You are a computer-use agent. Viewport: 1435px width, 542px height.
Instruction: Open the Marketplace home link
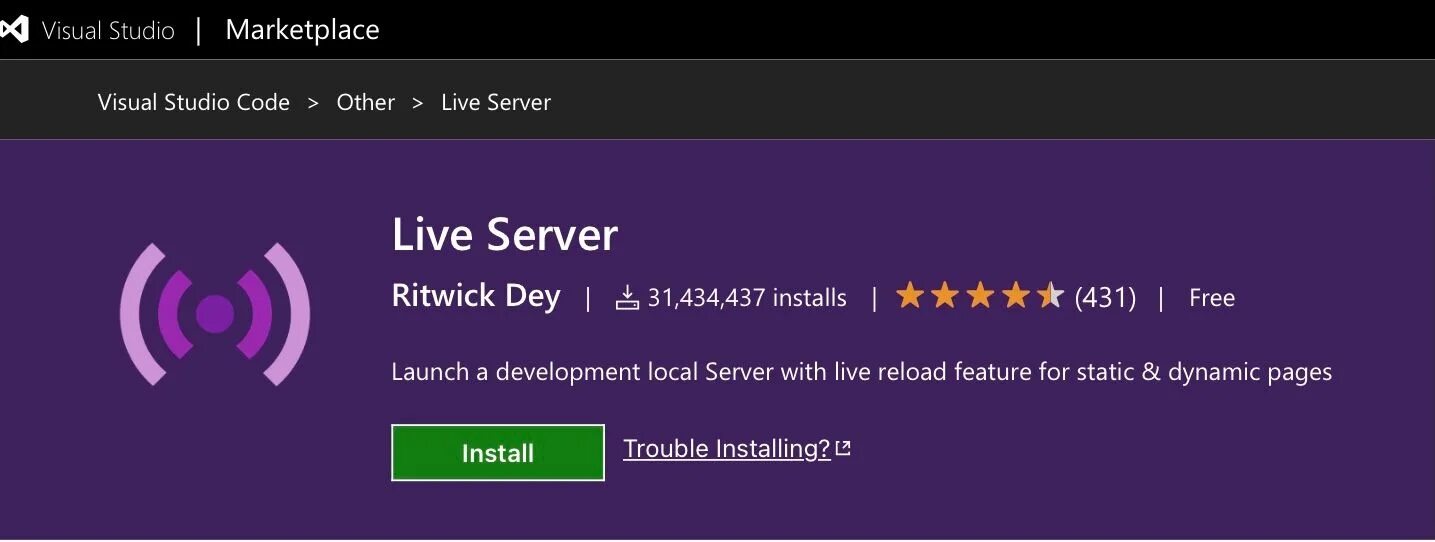click(x=302, y=30)
